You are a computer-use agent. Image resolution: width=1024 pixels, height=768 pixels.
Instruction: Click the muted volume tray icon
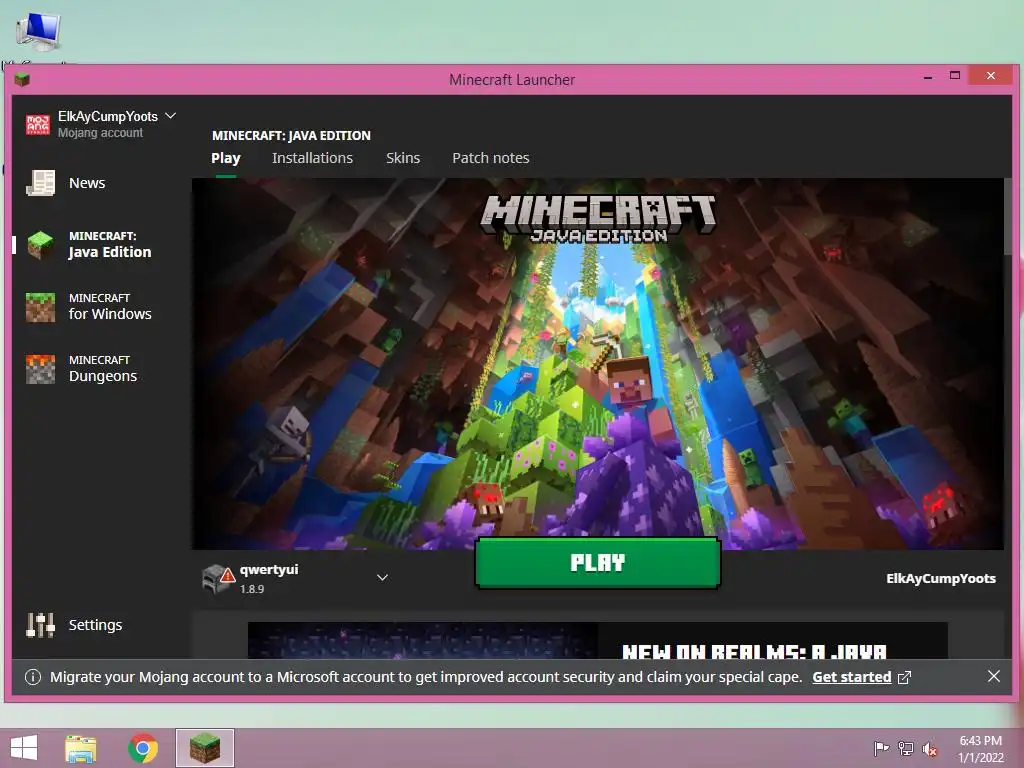tap(930, 748)
